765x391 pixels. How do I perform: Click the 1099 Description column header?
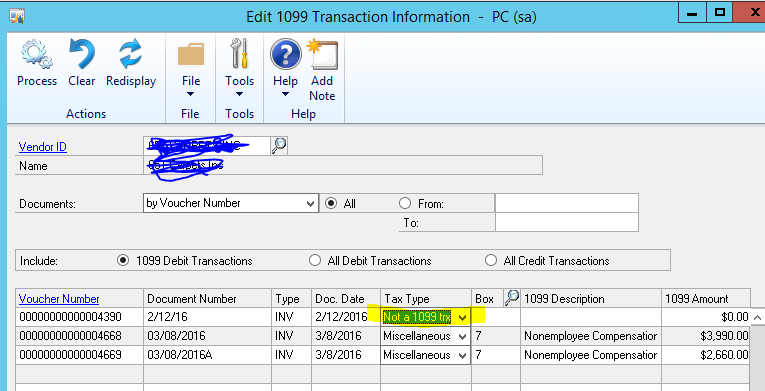[x=591, y=298]
